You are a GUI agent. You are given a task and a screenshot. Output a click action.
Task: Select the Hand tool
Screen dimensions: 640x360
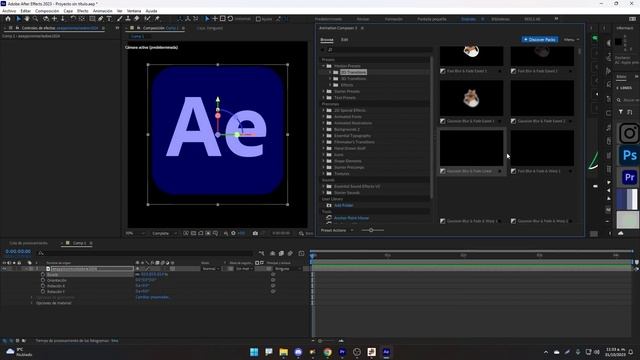(27, 19)
